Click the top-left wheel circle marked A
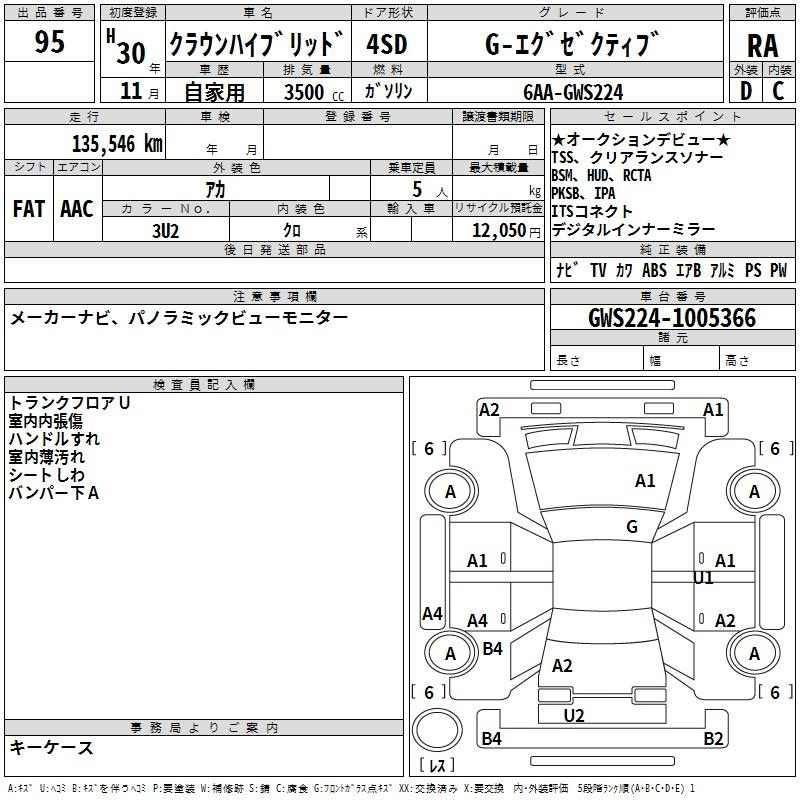This screenshot has width=800, height=800. click(450, 491)
